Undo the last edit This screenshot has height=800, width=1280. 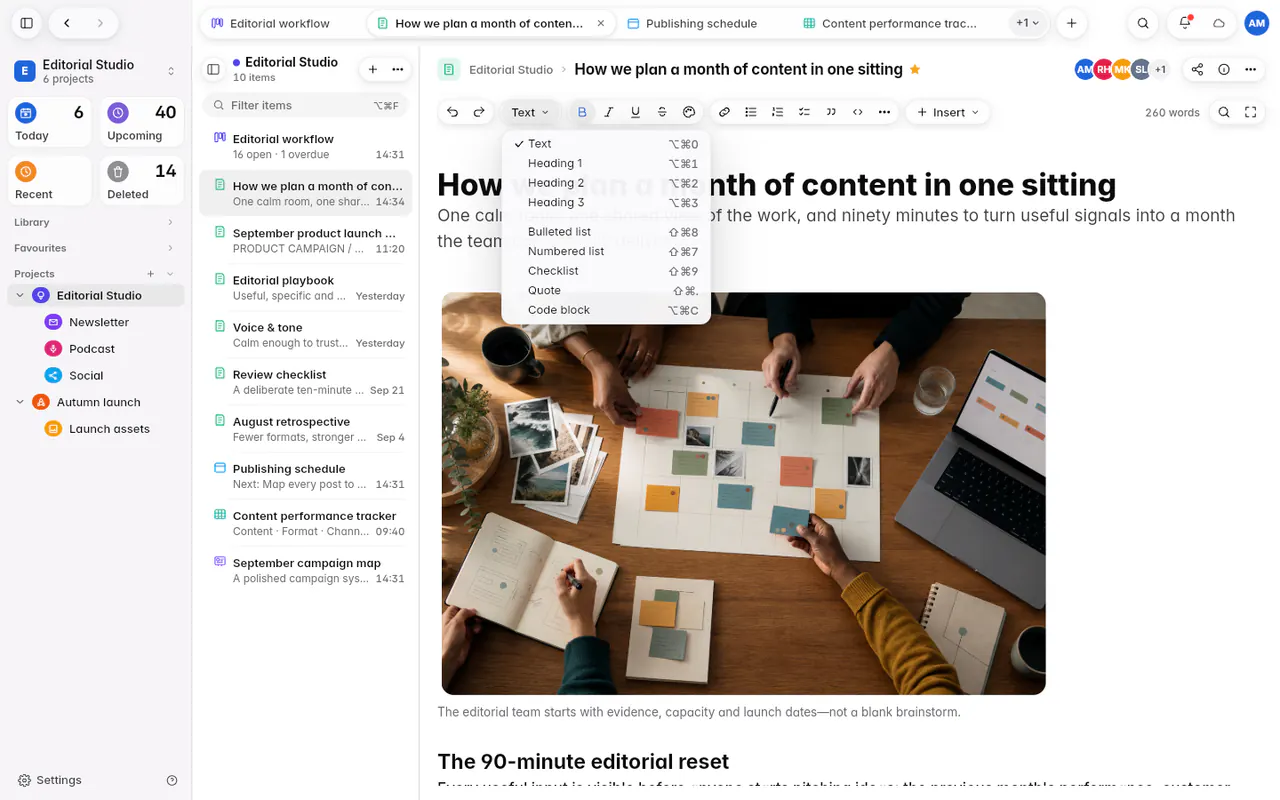(453, 112)
